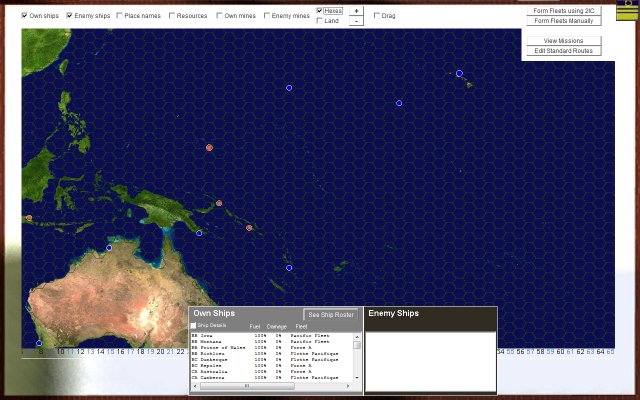Viewport: 640px width, 400px height.
Task: Click right arrow of horizontal ship list scrollbar
Action: (349, 385)
